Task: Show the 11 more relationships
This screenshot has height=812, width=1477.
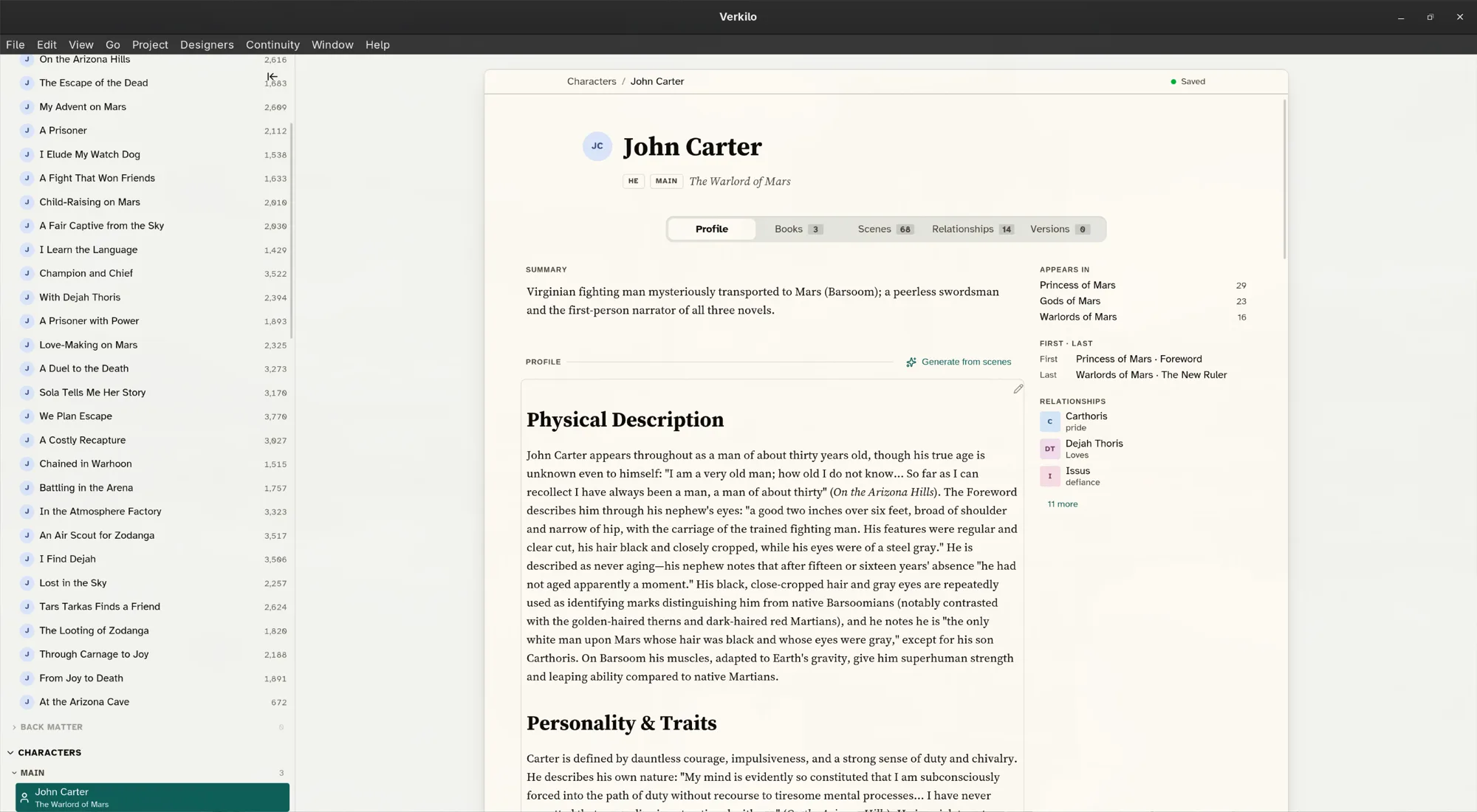Action: (x=1062, y=504)
